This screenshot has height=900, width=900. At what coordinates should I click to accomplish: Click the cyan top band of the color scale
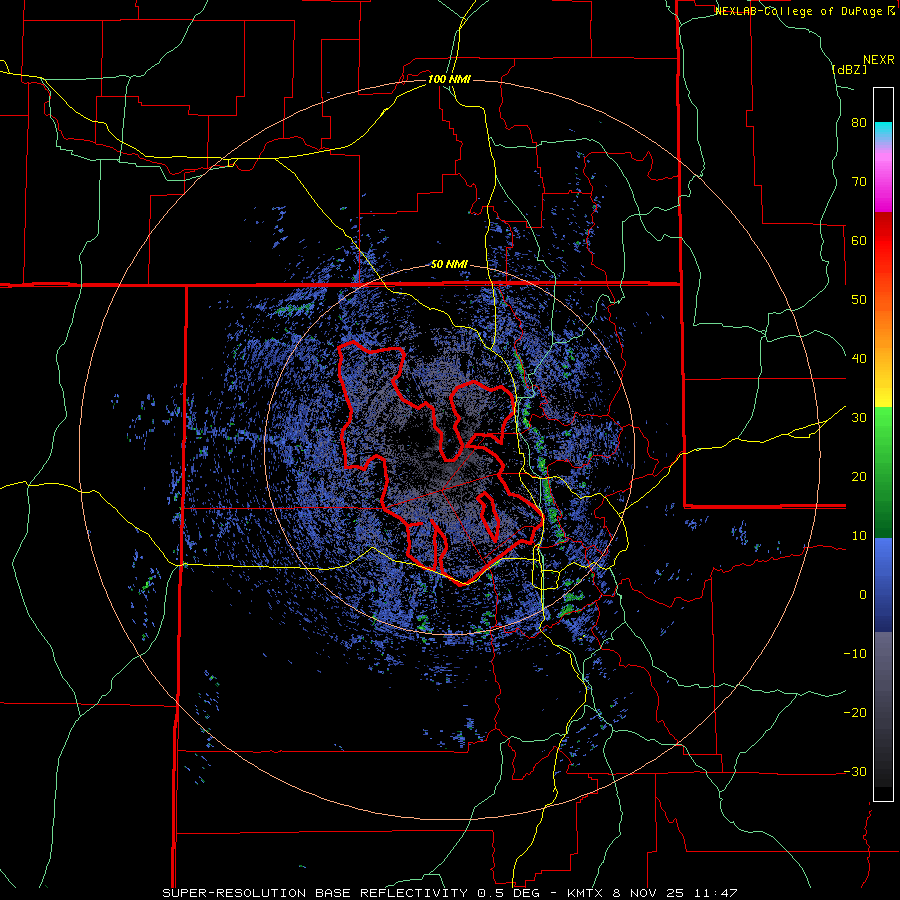pos(883,129)
